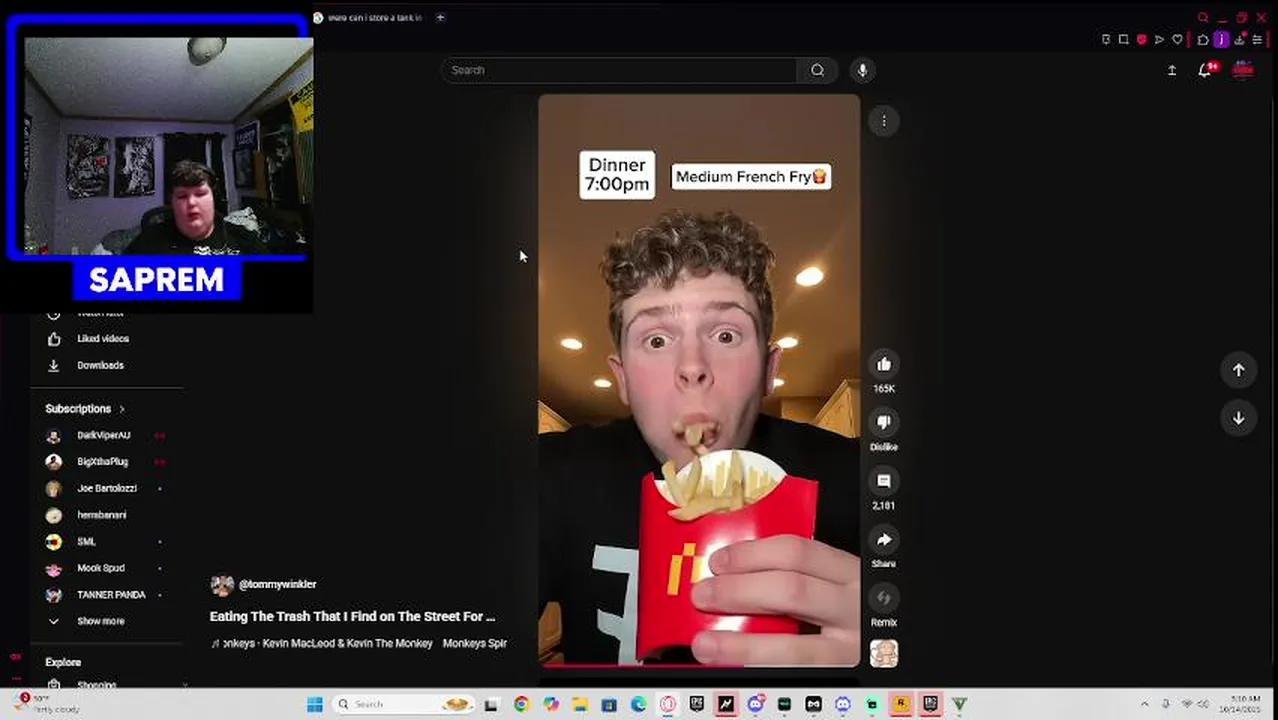Screen dimensions: 1278x720
Task: Open DarkViperAU channel subscription
Action: 105,436
